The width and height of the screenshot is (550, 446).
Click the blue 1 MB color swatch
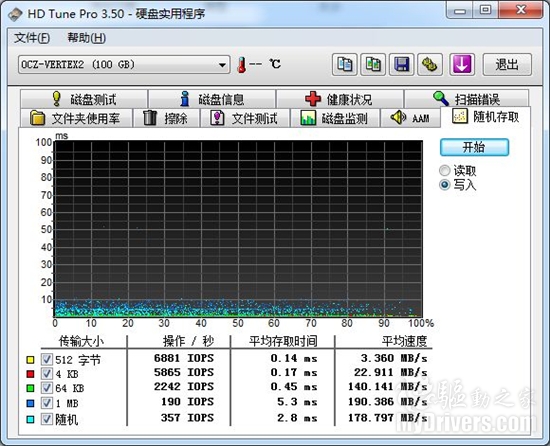31,403
